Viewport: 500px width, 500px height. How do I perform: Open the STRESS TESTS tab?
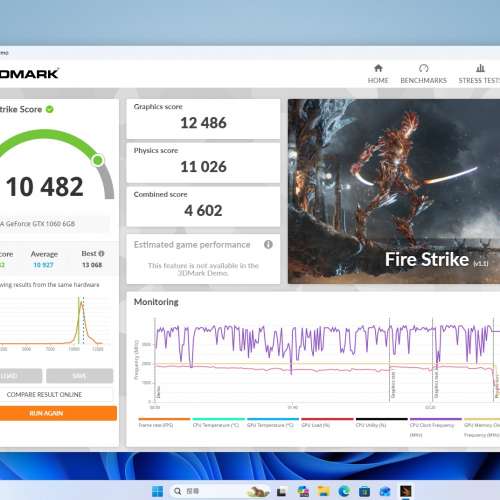tap(479, 74)
